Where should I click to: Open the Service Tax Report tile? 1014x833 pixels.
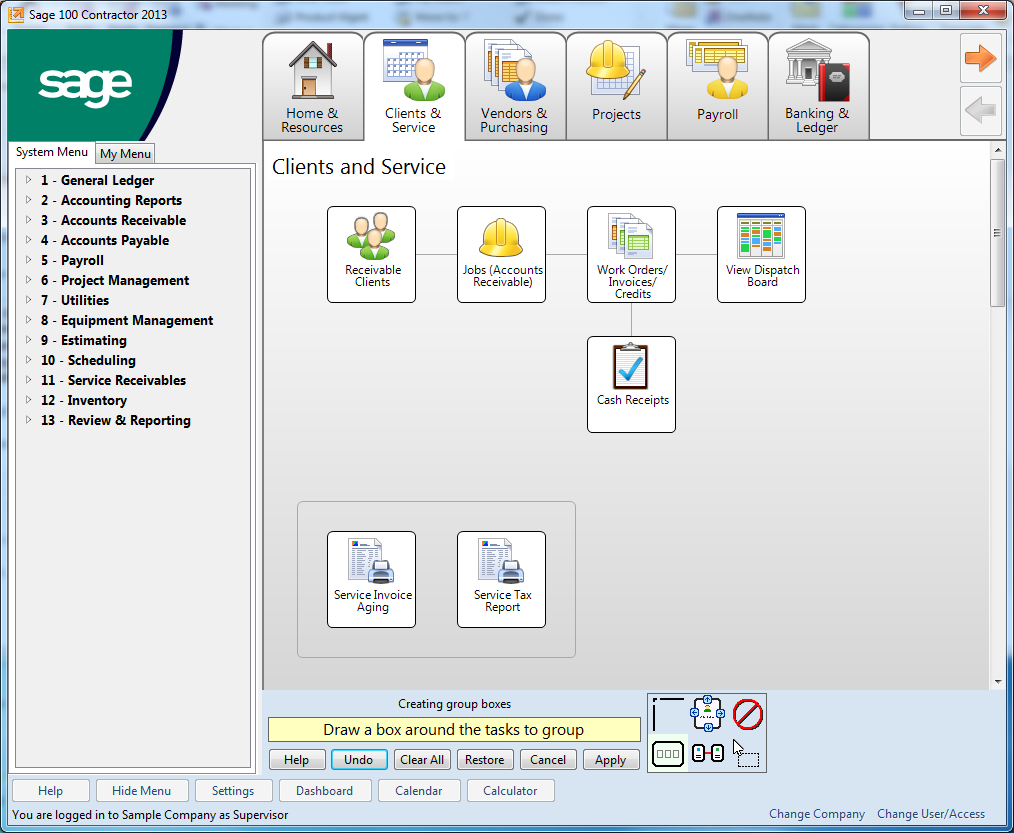(501, 579)
